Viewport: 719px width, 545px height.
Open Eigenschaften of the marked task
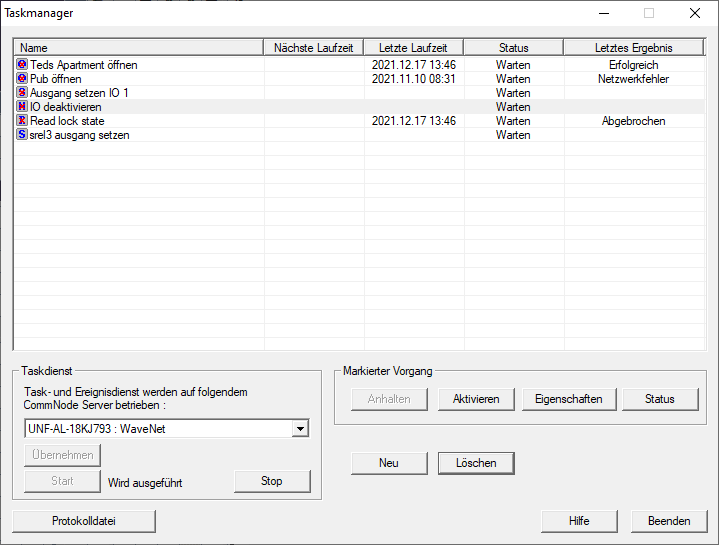[568, 399]
